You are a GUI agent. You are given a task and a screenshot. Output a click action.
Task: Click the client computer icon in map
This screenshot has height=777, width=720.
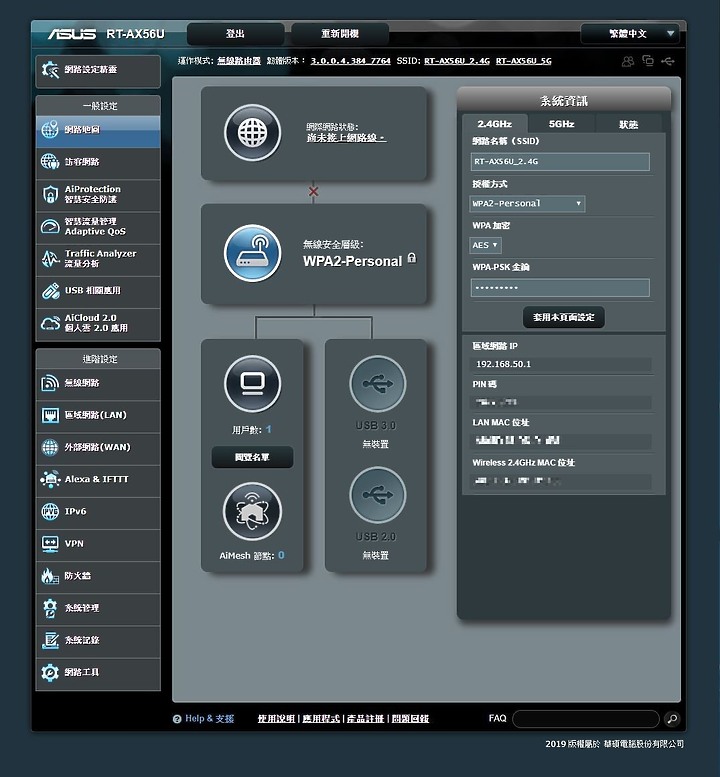(252, 384)
